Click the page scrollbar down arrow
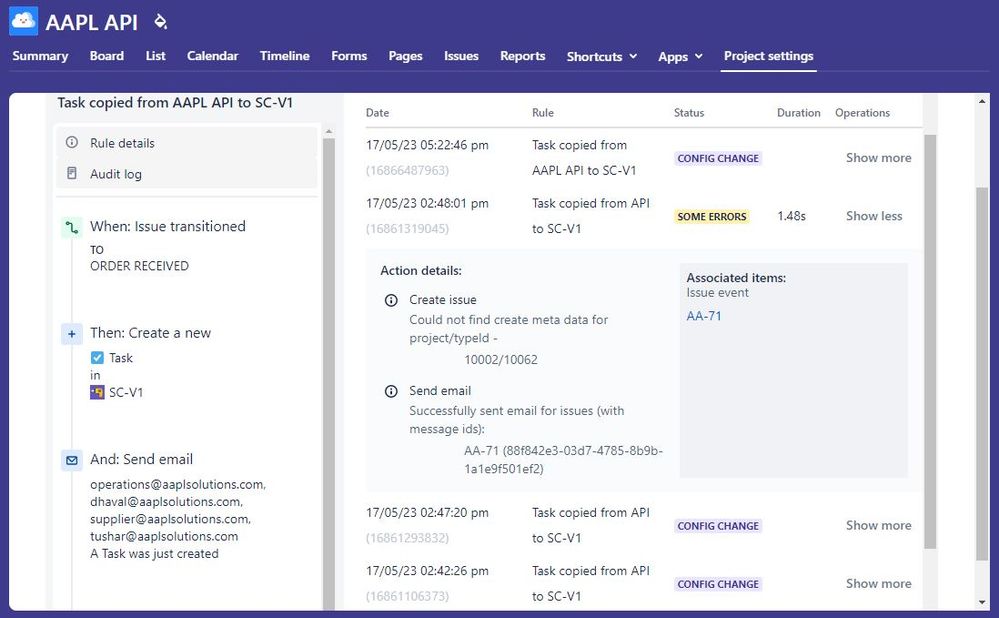The image size is (999, 618). point(982,602)
